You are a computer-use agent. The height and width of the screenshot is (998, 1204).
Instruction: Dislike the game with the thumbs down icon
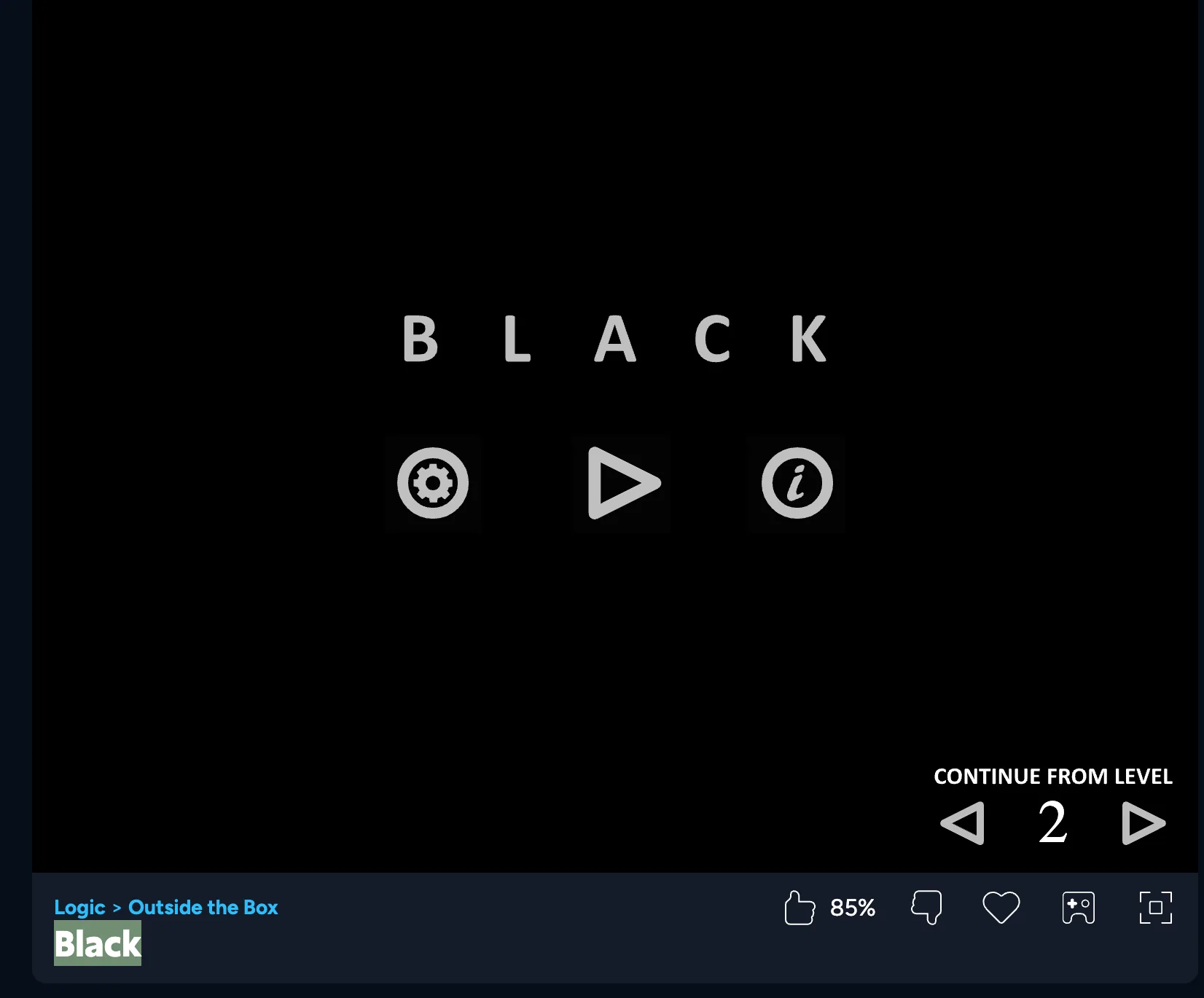pyautogui.click(x=926, y=908)
